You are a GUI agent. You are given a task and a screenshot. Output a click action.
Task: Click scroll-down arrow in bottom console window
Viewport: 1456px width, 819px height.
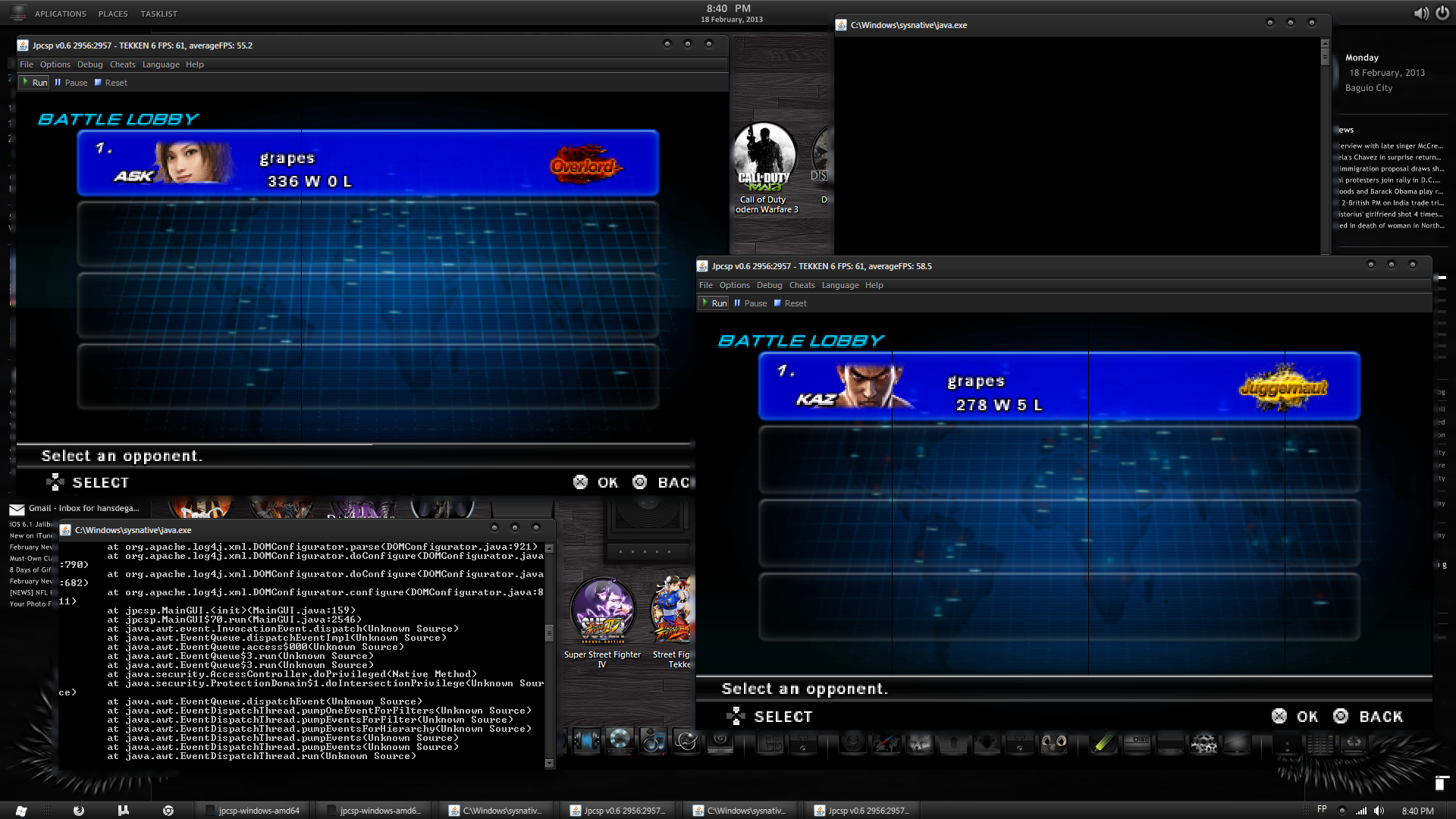[549, 764]
